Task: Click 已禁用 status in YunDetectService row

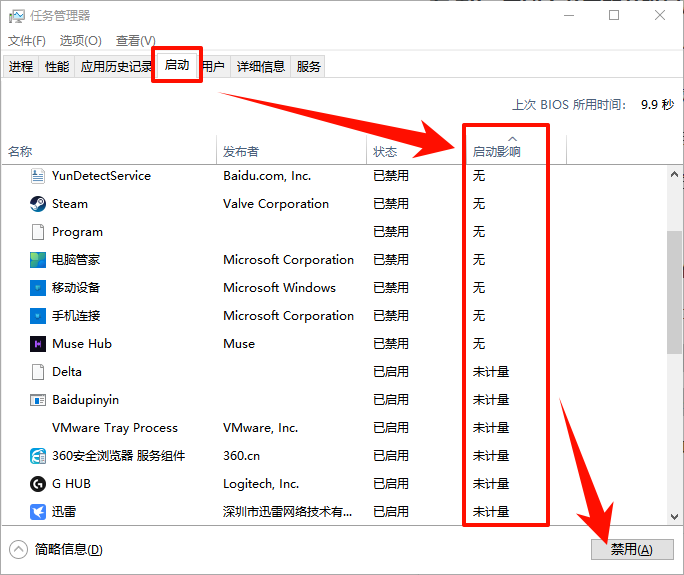Action: pos(391,176)
